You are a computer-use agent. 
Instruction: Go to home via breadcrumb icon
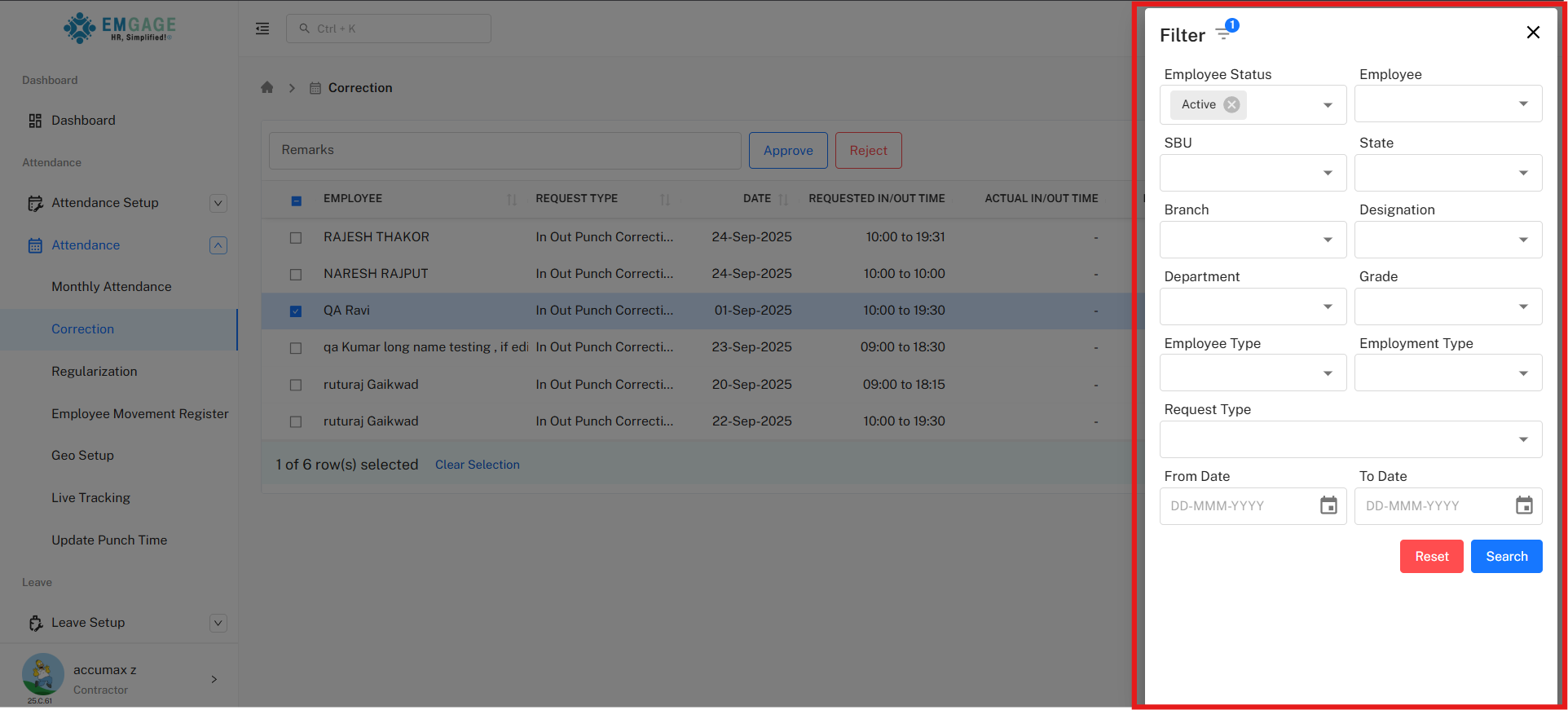click(x=267, y=88)
